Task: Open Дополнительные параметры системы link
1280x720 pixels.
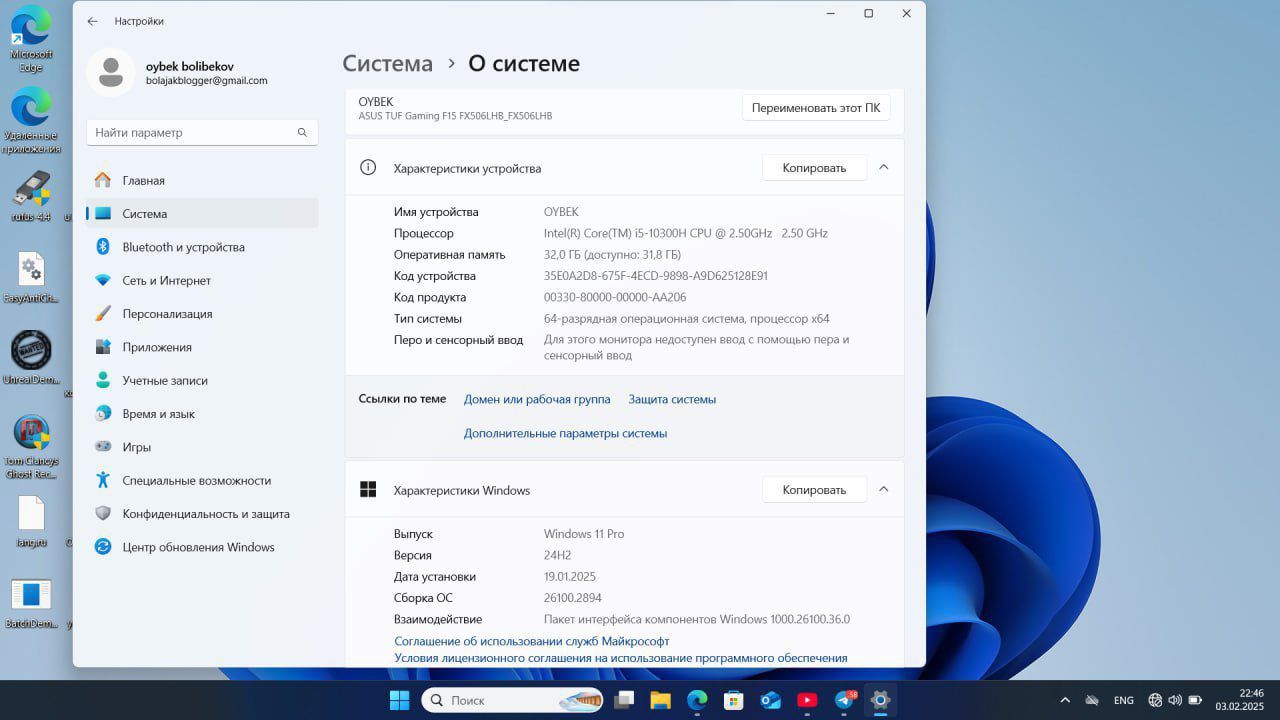Action: pos(565,433)
